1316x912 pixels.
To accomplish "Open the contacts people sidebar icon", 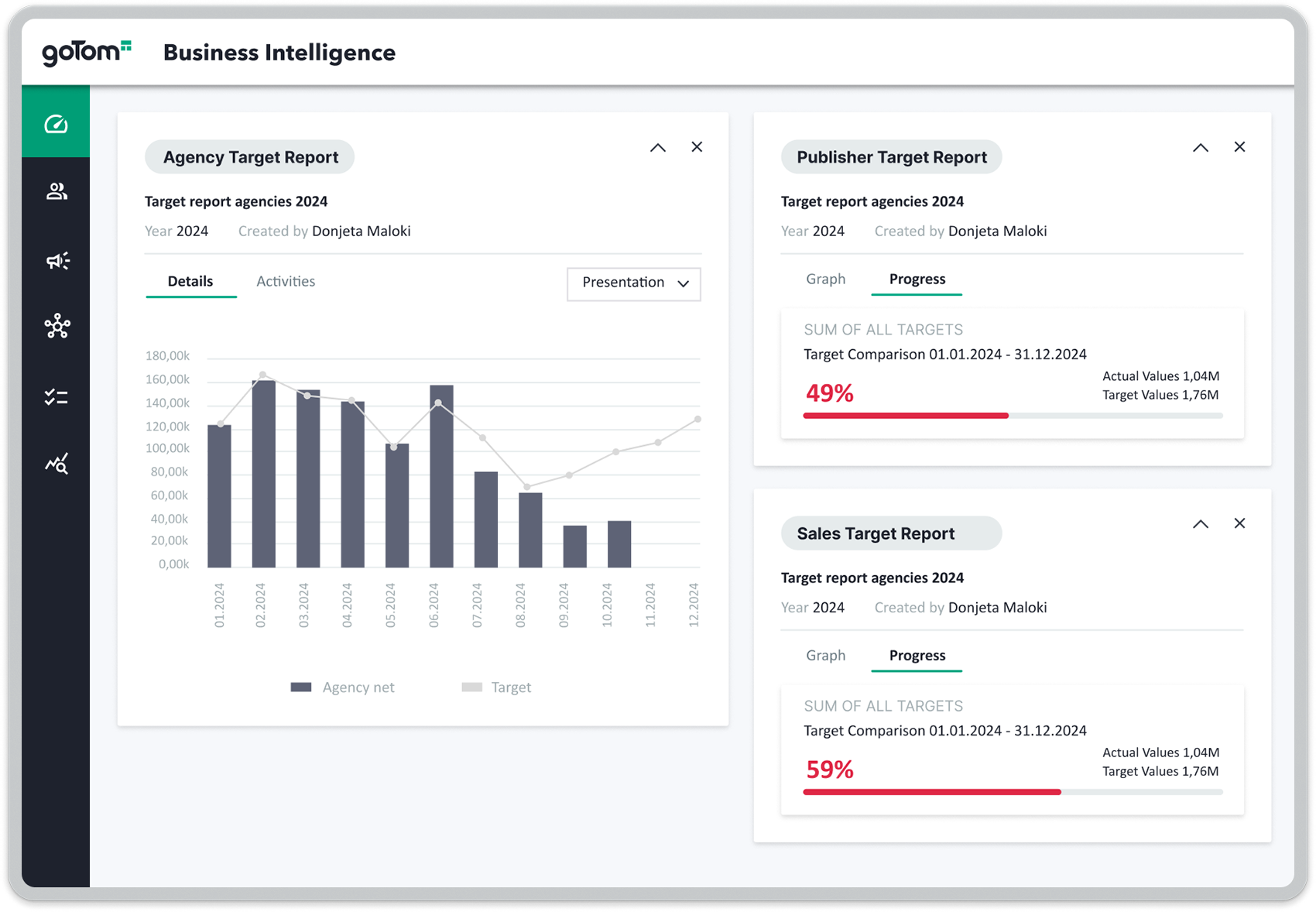I will [x=56, y=191].
